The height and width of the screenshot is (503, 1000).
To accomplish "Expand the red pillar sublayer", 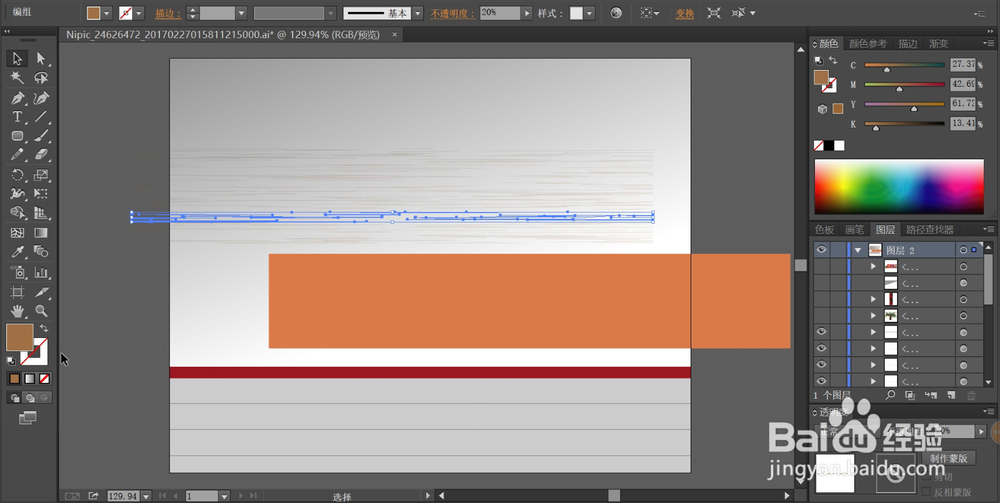I will [874, 299].
